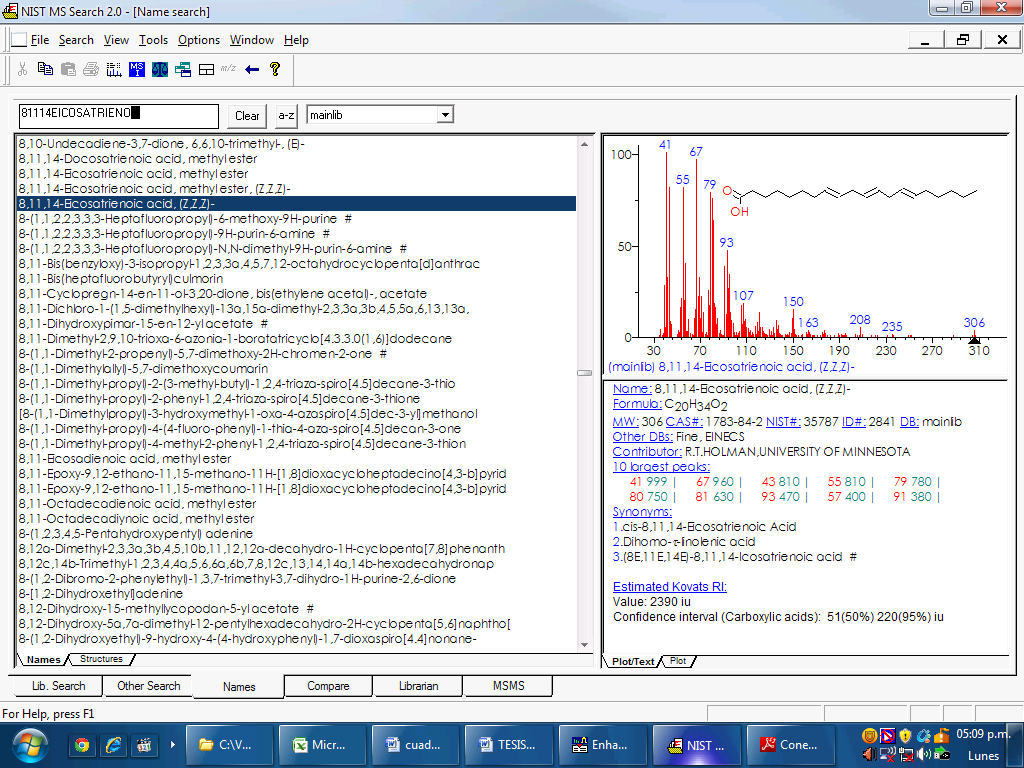
Task: Click the Copy toolbar icon
Action: click(x=45, y=69)
